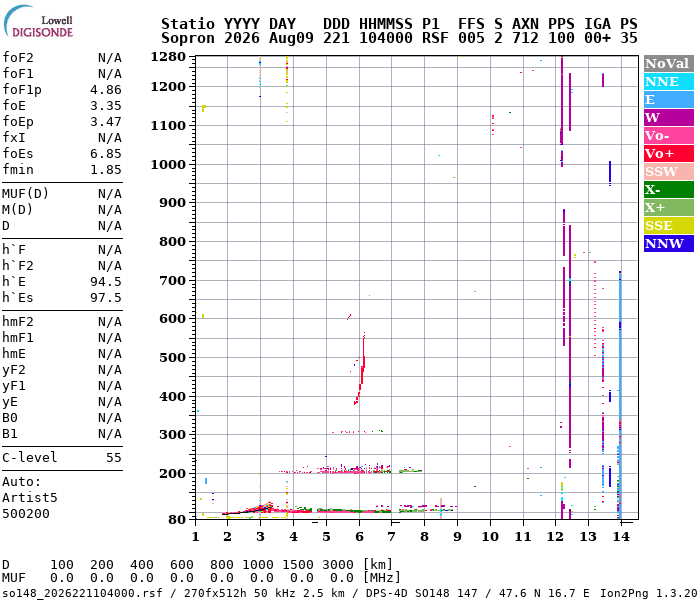Click the 10 MHz frequency axis label
The height and width of the screenshot is (600, 700).
pyautogui.click(x=490, y=537)
